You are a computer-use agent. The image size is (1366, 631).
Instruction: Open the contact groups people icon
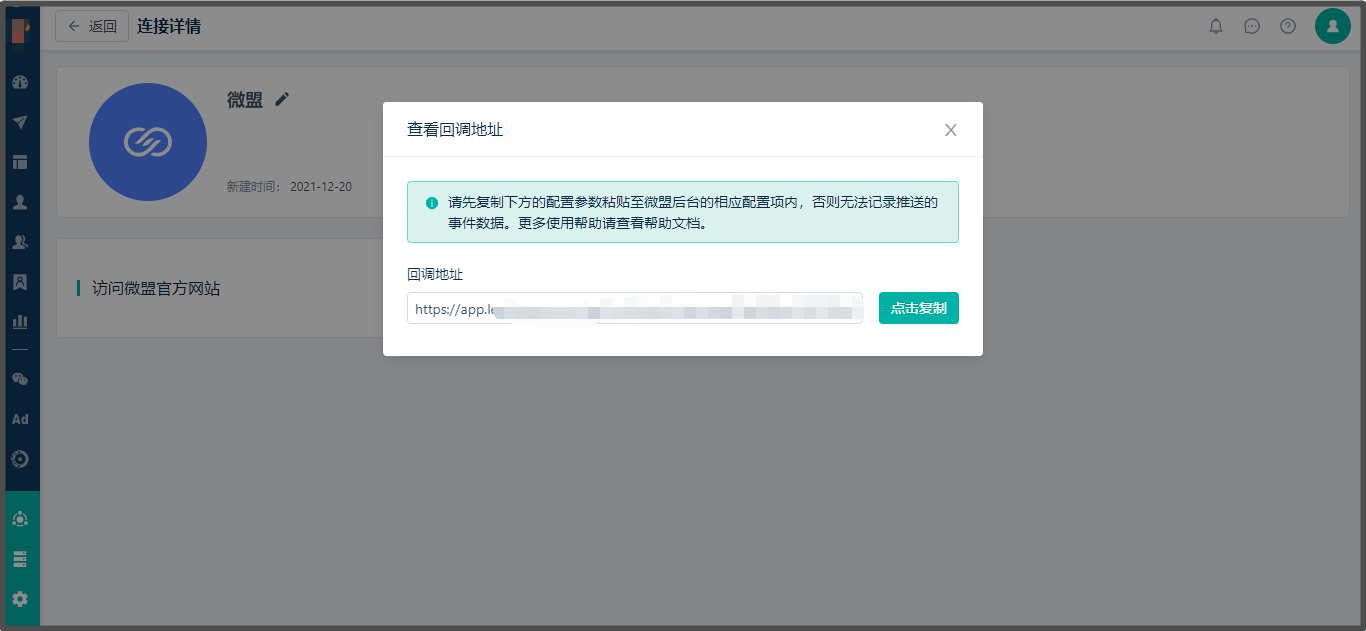pyautogui.click(x=20, y=242)
